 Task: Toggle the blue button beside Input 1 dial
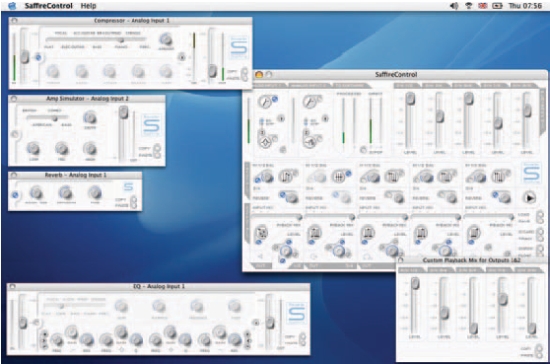[x=275, y=99]
